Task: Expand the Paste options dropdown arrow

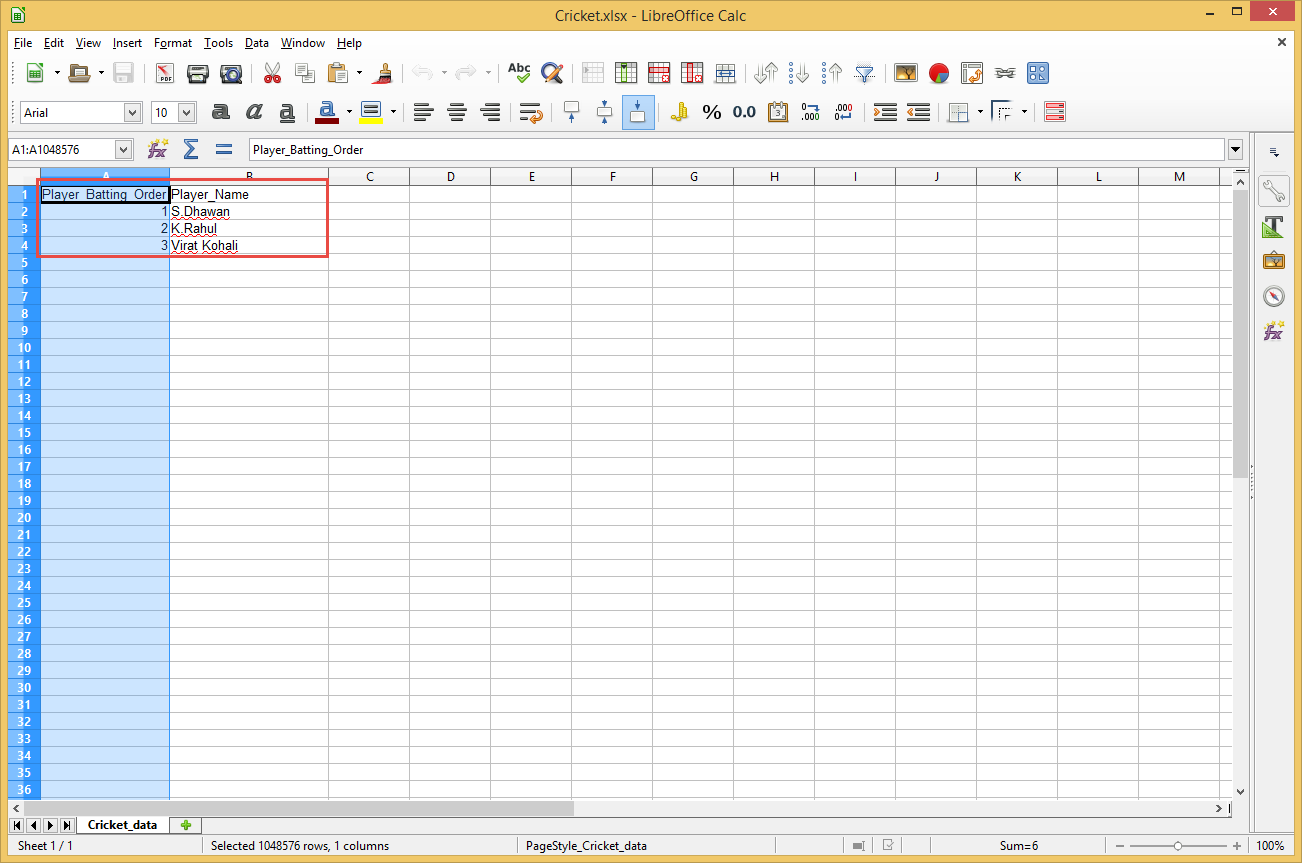Action: [x=359, y=73]
